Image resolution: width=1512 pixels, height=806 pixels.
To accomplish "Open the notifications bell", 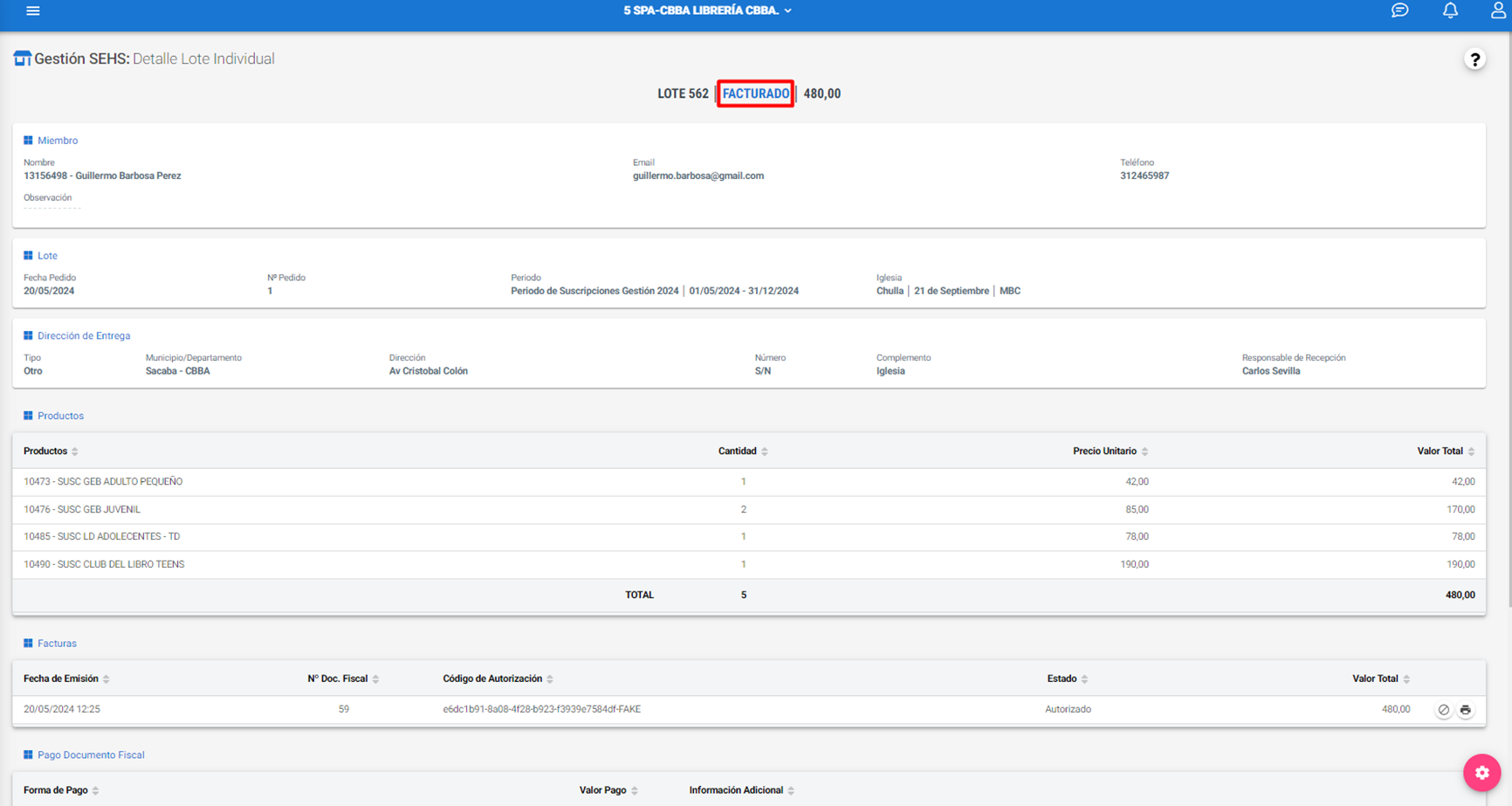I will [x=1450, y=10].
